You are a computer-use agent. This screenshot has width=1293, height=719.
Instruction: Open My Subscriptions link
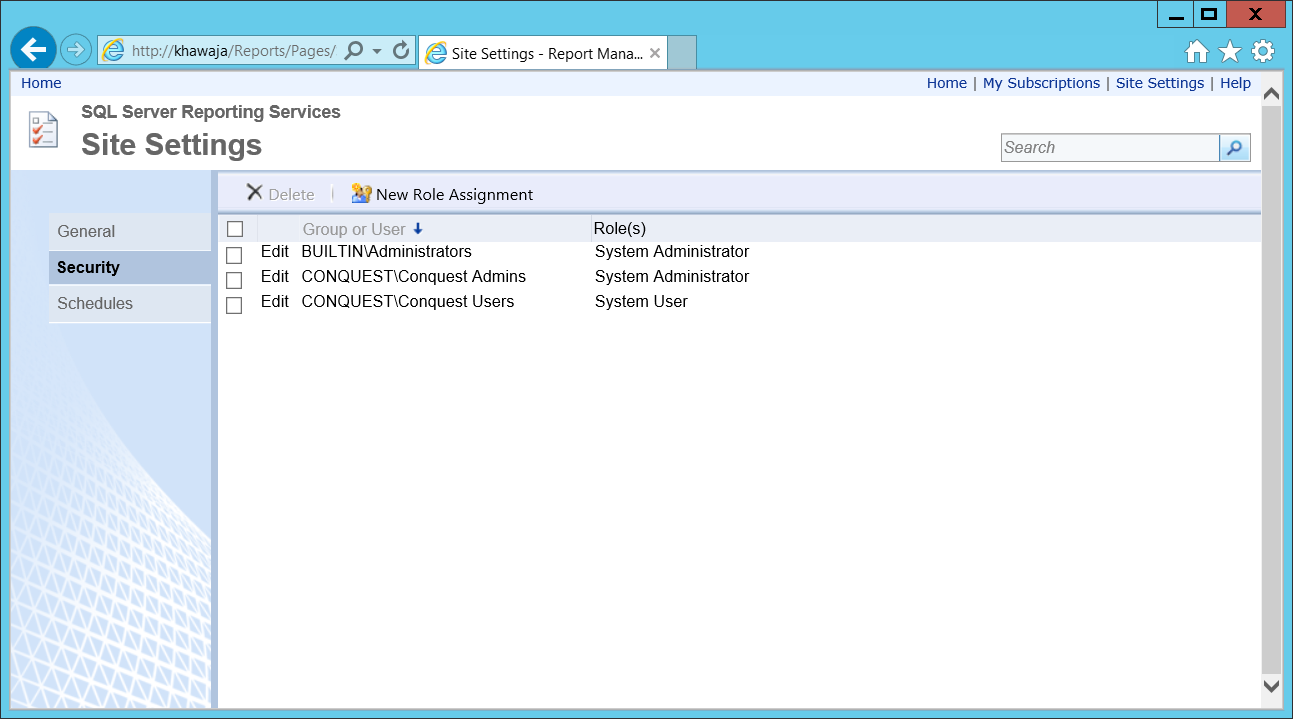(x=1041, y=83)
